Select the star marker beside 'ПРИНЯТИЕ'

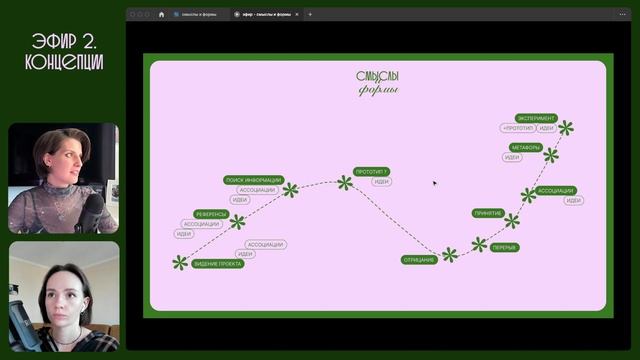512,221
